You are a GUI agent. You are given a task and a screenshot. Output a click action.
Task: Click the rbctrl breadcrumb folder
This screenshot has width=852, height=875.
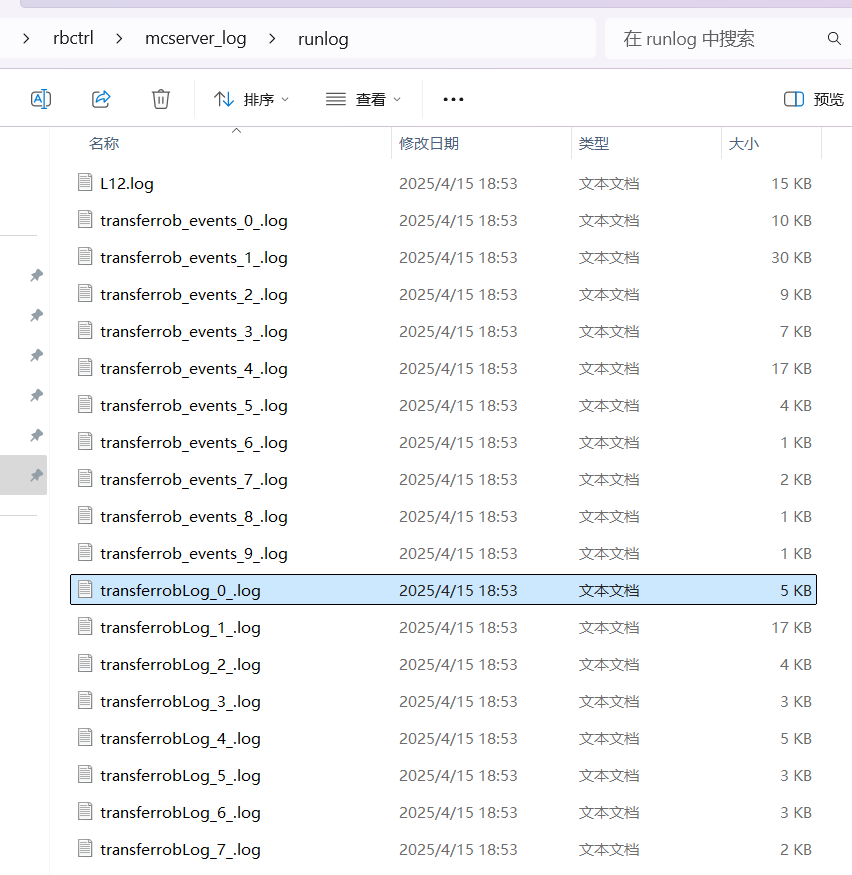point(72,39)
